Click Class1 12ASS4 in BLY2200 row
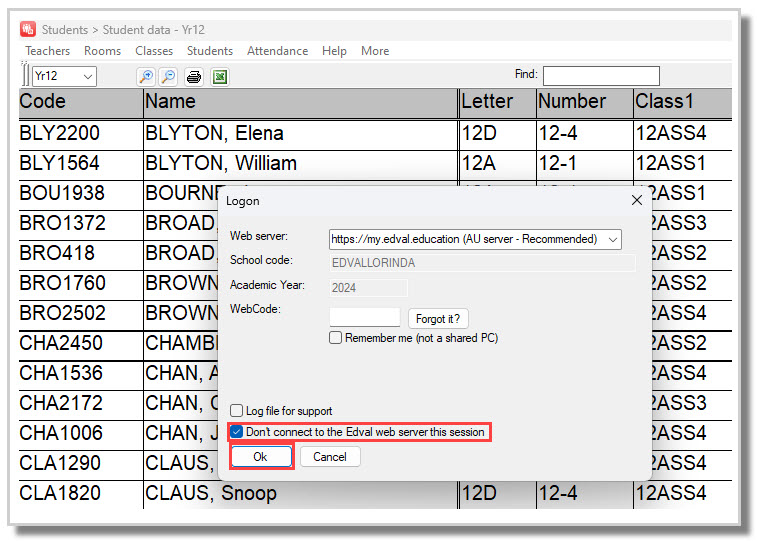This screenshot has height=542, width=757. coord(683,134)
